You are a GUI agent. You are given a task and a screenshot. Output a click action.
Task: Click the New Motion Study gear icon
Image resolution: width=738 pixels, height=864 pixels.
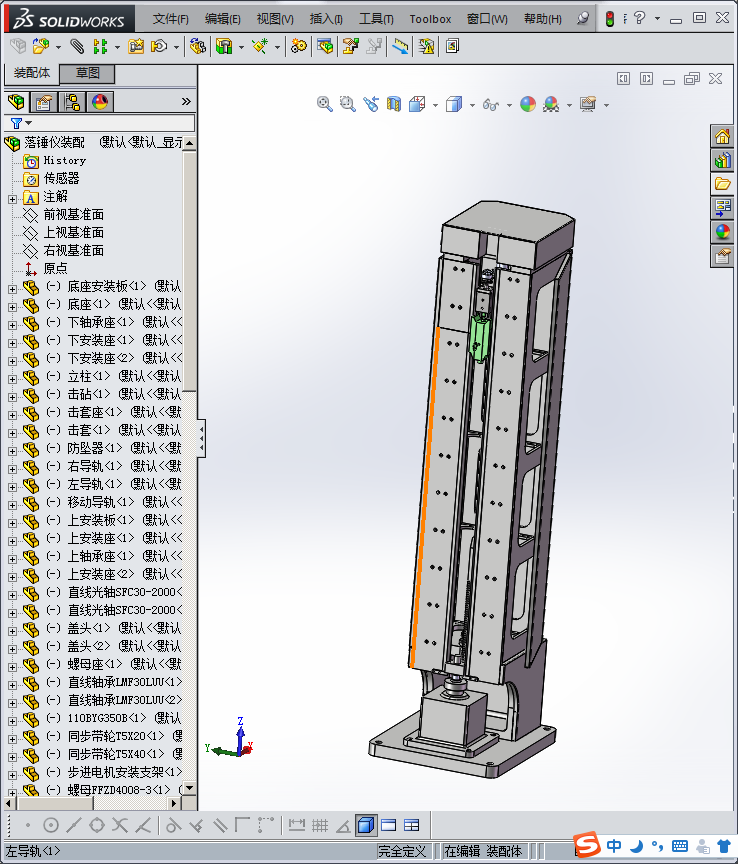coord(299,46)
